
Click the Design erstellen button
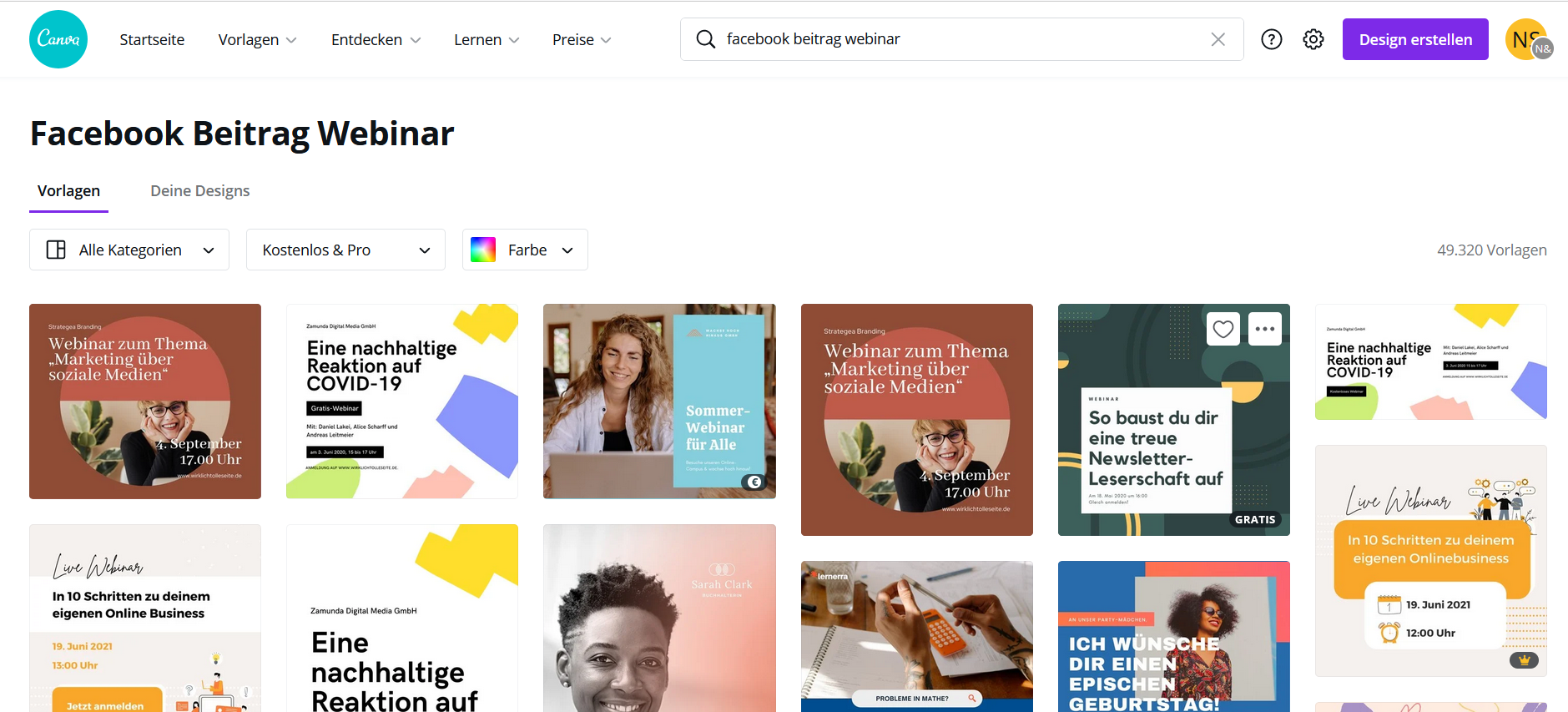click(x=1415, y=39)
